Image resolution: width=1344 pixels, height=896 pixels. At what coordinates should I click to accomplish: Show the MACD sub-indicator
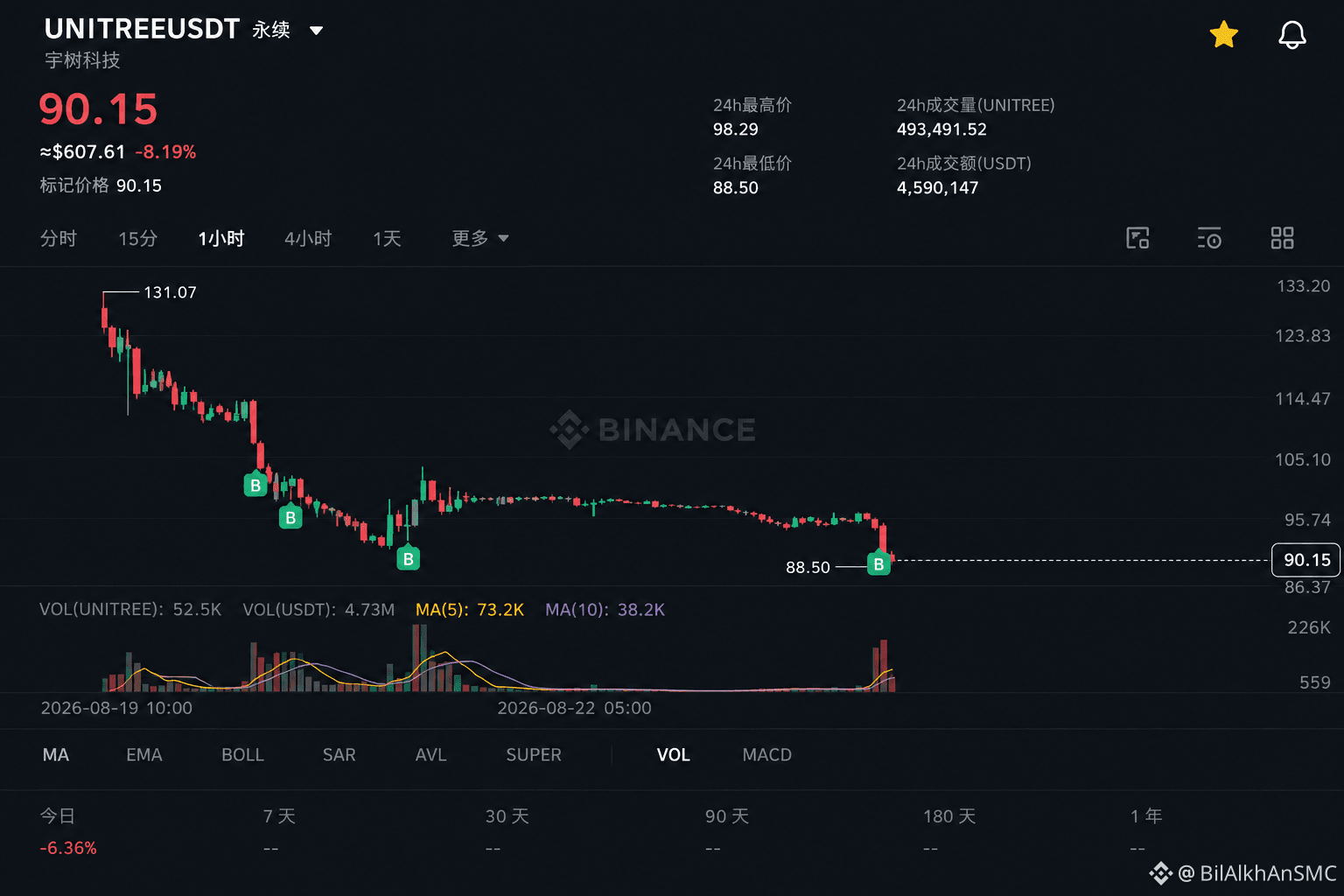click(x=767, y=754)
